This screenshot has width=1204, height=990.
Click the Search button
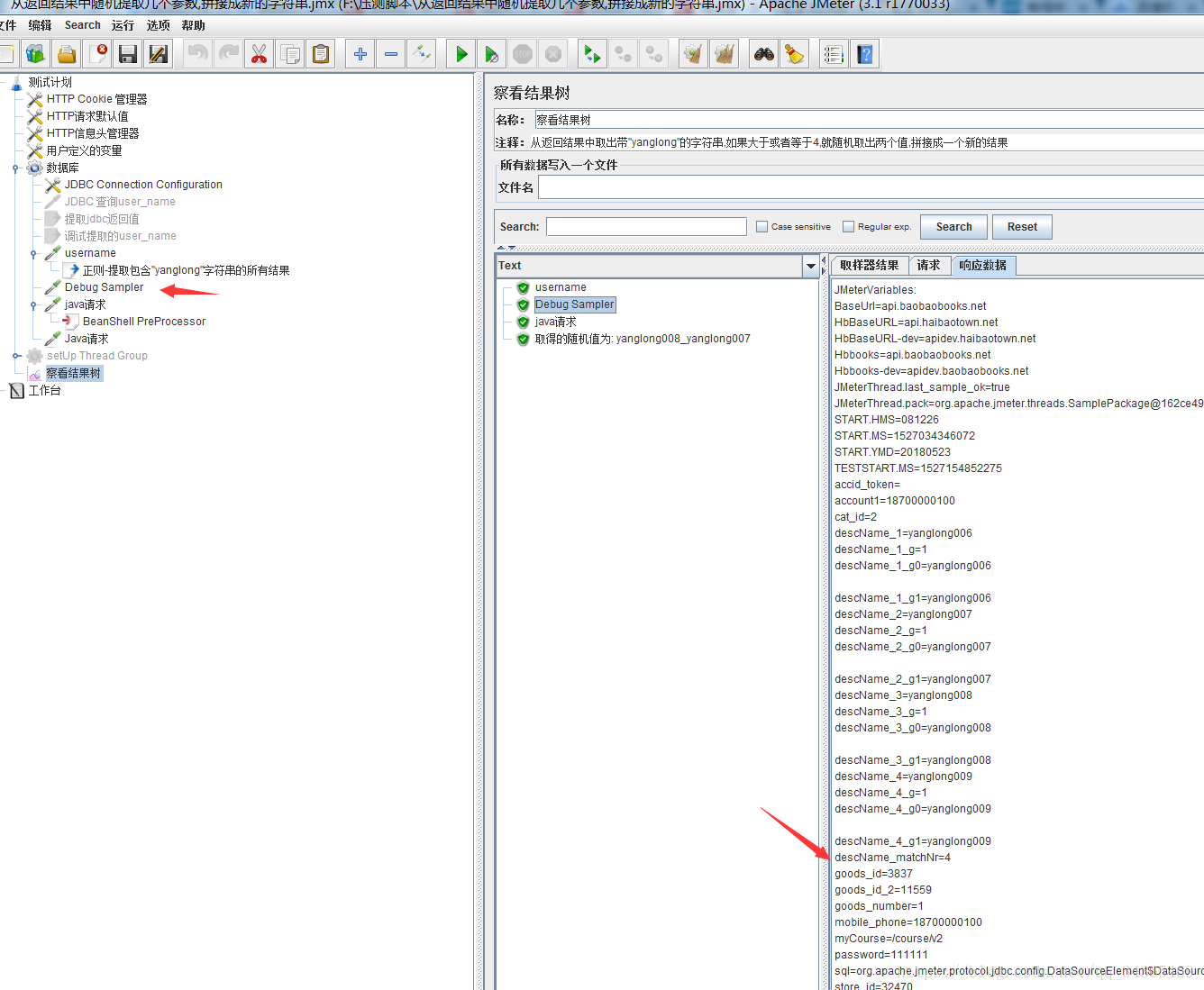[x=953, y=227]
